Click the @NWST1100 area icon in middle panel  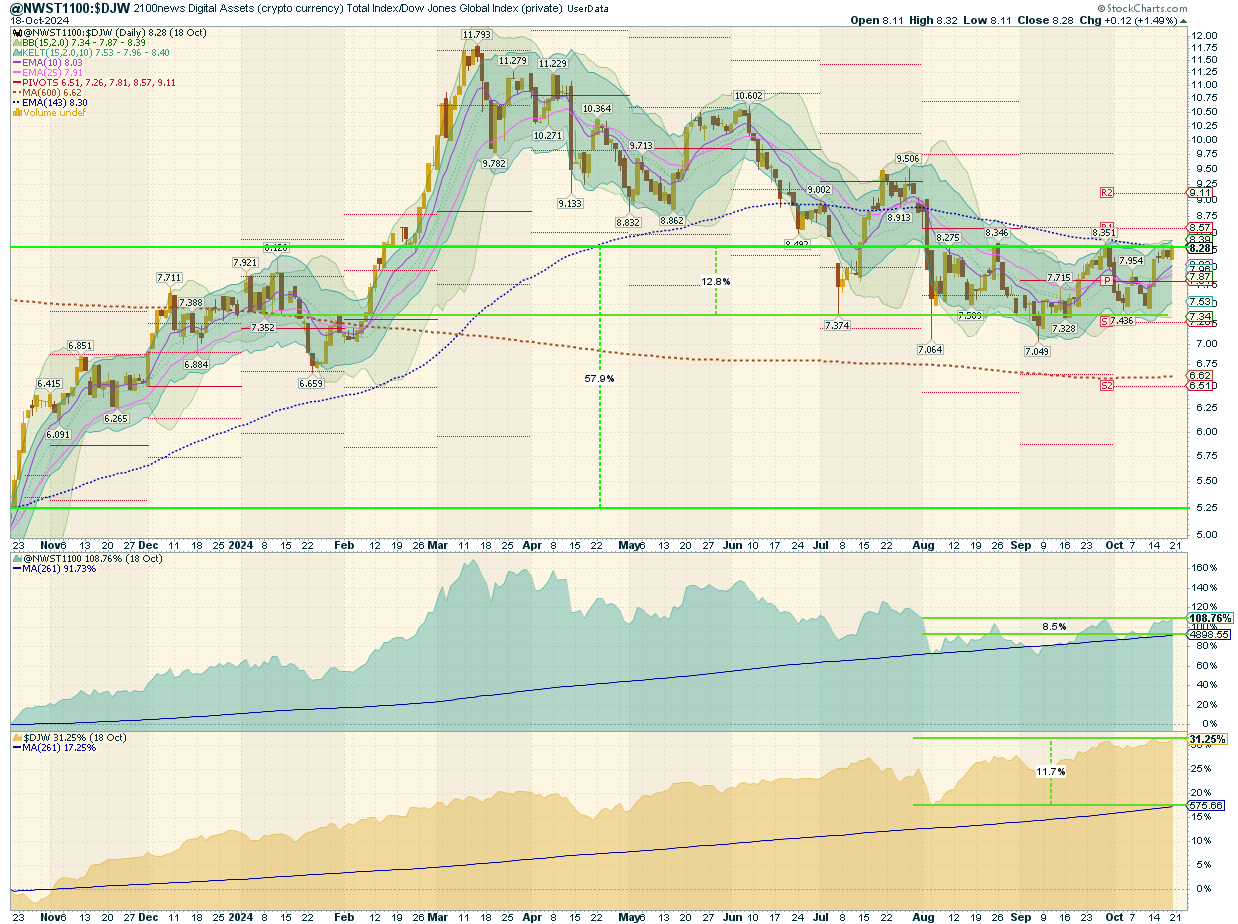[x=17, y=558]
